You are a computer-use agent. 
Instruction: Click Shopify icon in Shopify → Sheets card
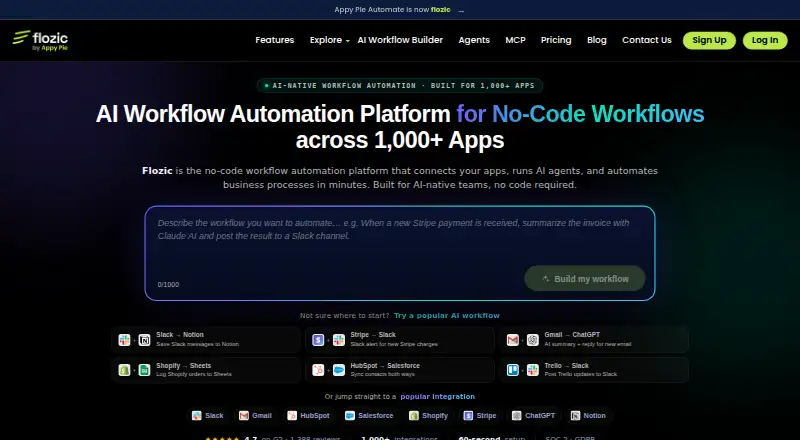pyautogui.click(x=124, y=370)
